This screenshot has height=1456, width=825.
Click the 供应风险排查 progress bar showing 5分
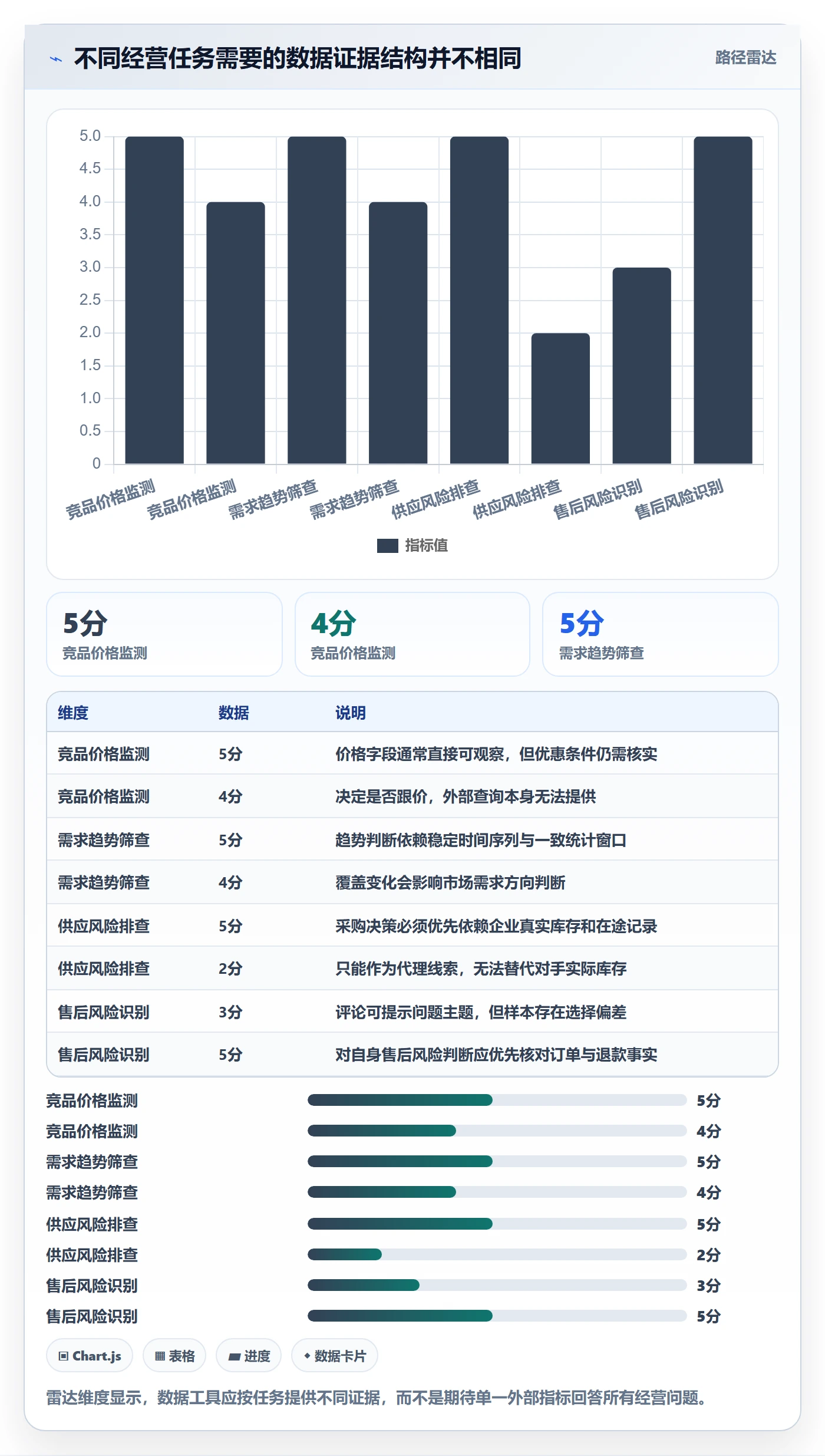(x=497, y=1224)
